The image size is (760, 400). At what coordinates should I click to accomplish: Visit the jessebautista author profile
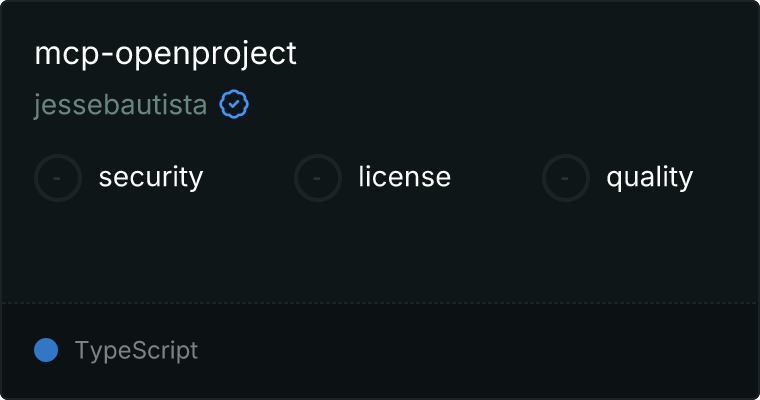click(121, 105)
